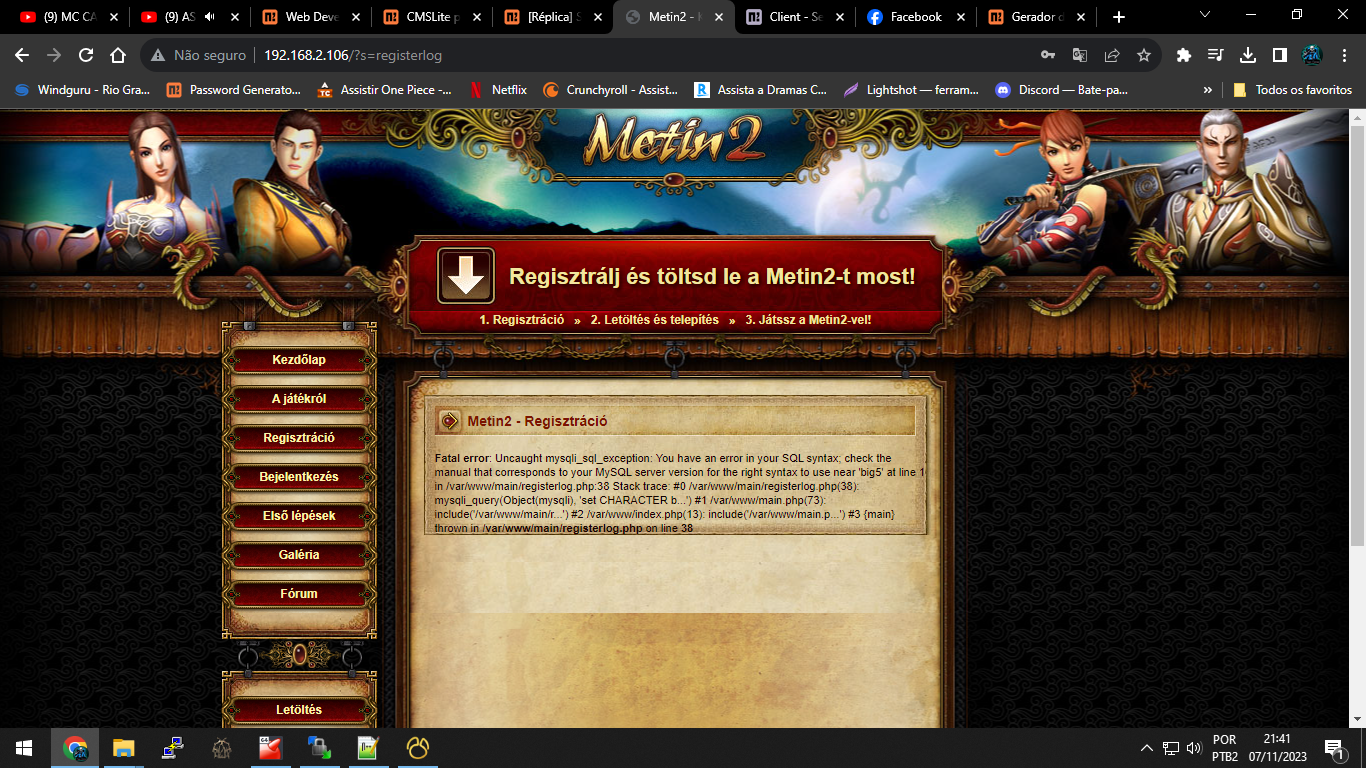This screenshot has width=1366, height=768.
Task: Open the Galéria menu item
Action: (299, 555)
